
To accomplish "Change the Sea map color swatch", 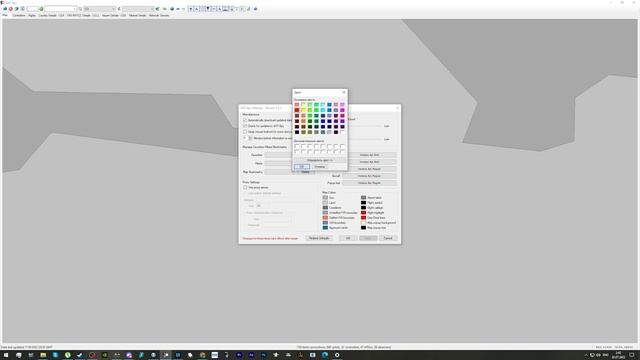I will (x=325, y=198).
